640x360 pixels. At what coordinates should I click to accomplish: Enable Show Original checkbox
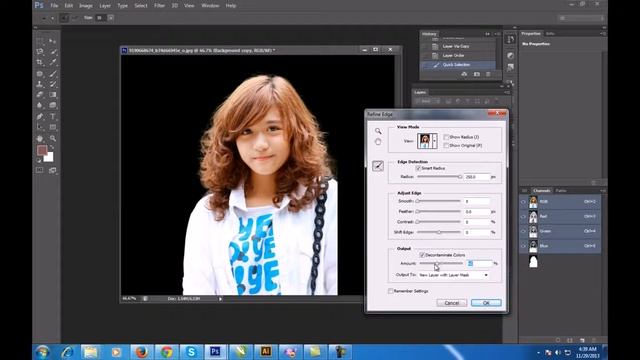(x=446, y=145)
